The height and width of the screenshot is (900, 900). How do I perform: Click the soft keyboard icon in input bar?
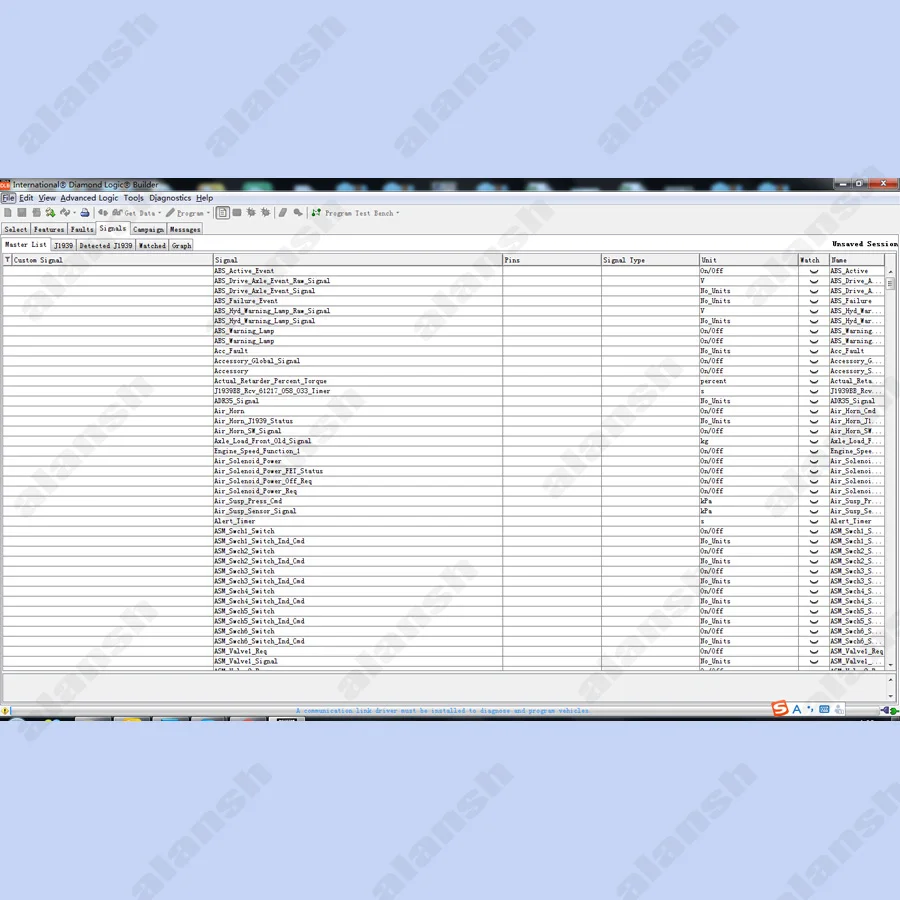tap(824, 709)
